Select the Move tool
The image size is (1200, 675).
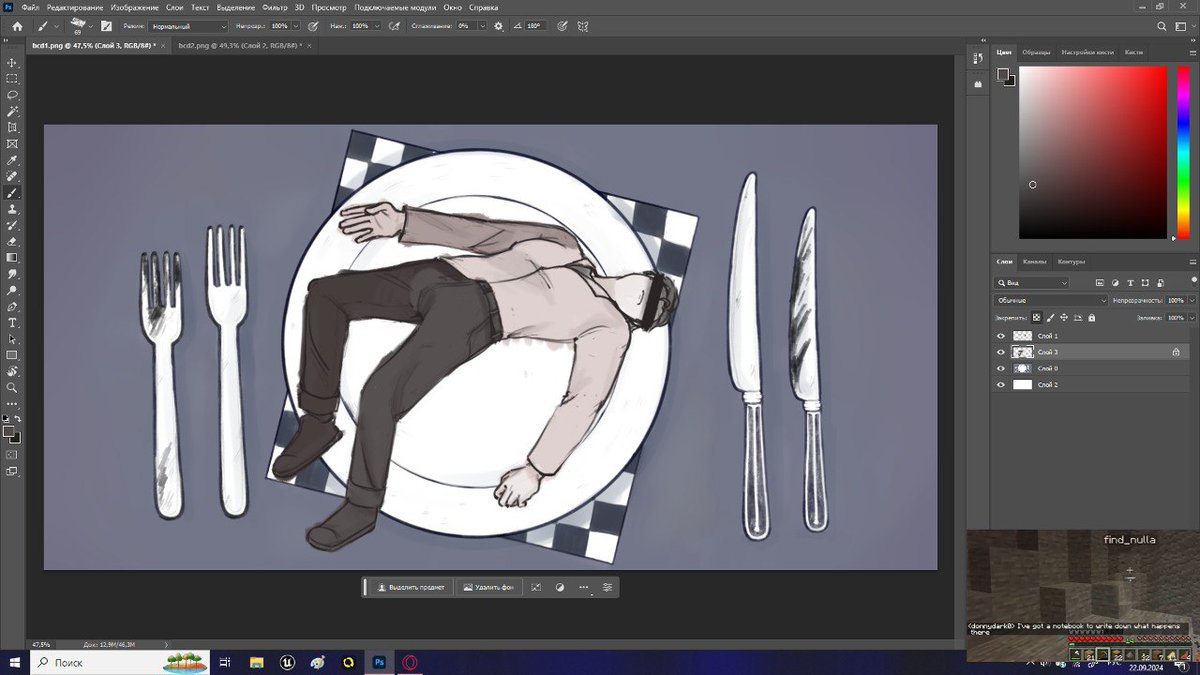(13, 63)
